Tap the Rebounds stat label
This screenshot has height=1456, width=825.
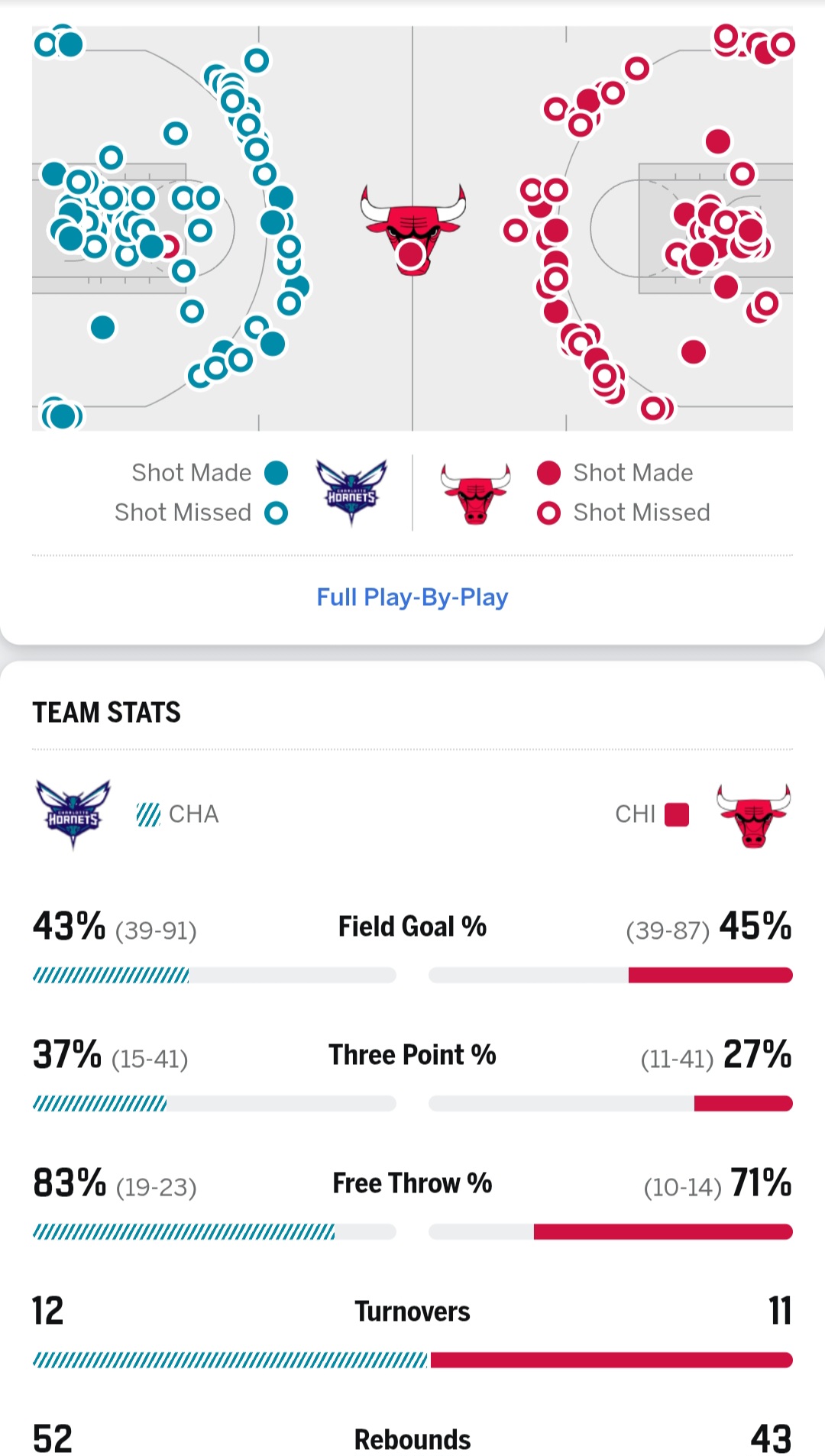pos(412,1439)
